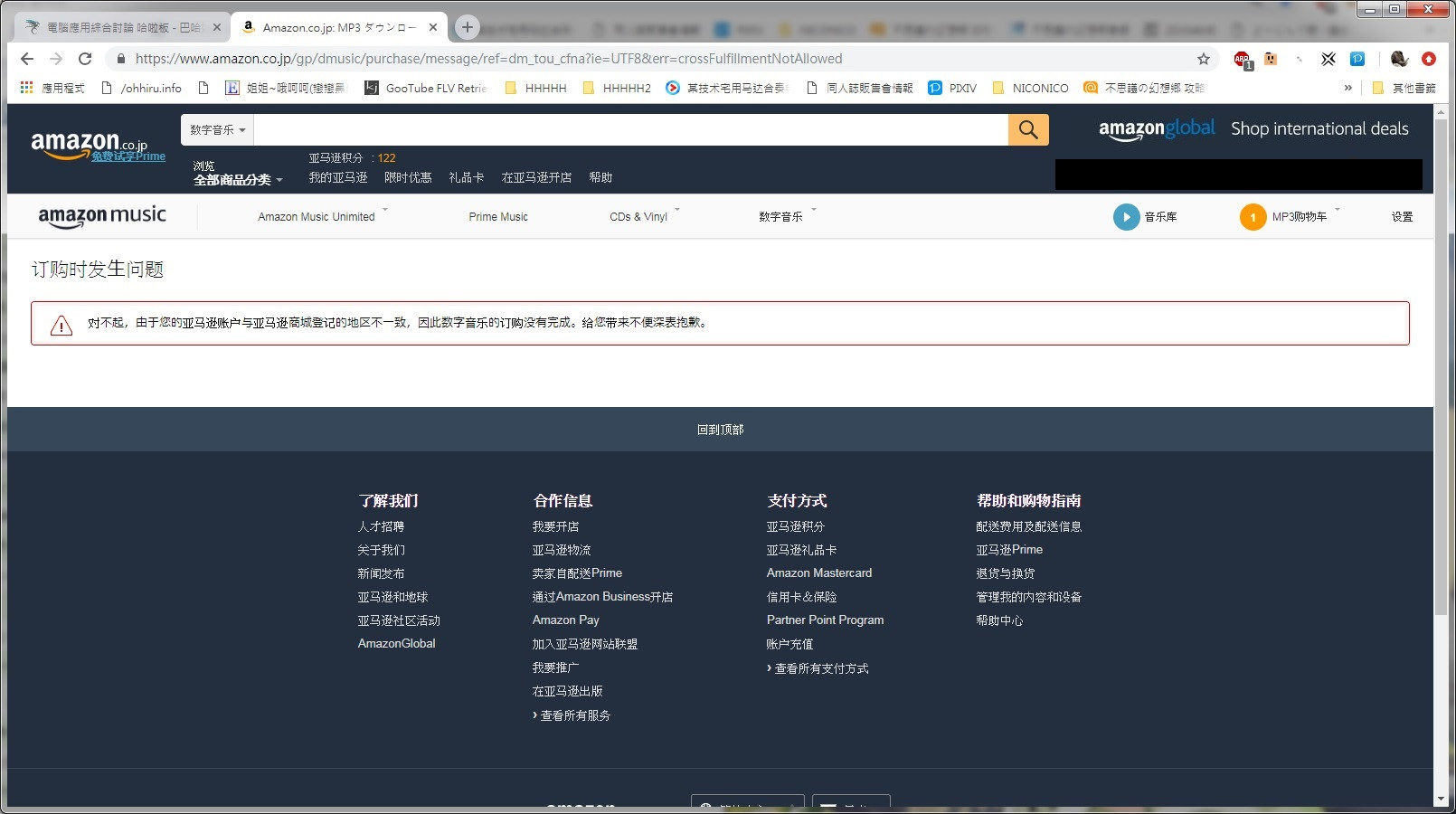Click the scrollbar down arrow
The image size is (1456, 814).
click(1441, 800)
